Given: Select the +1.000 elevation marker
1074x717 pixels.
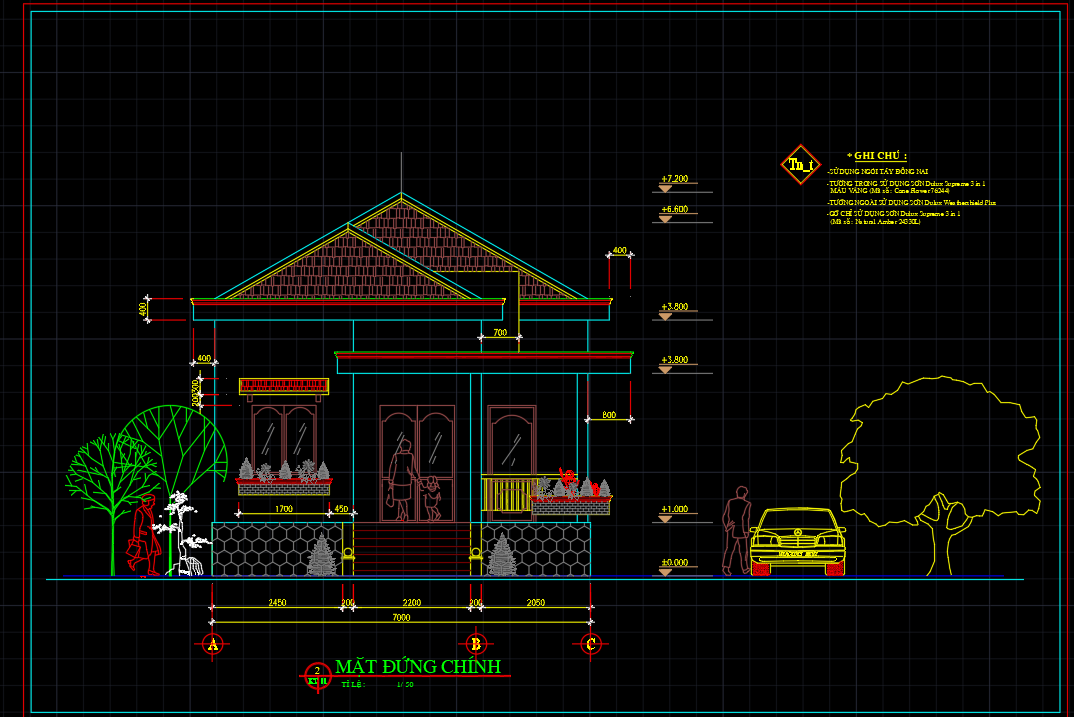Looking at the screenshot, I should click(674, 510).
